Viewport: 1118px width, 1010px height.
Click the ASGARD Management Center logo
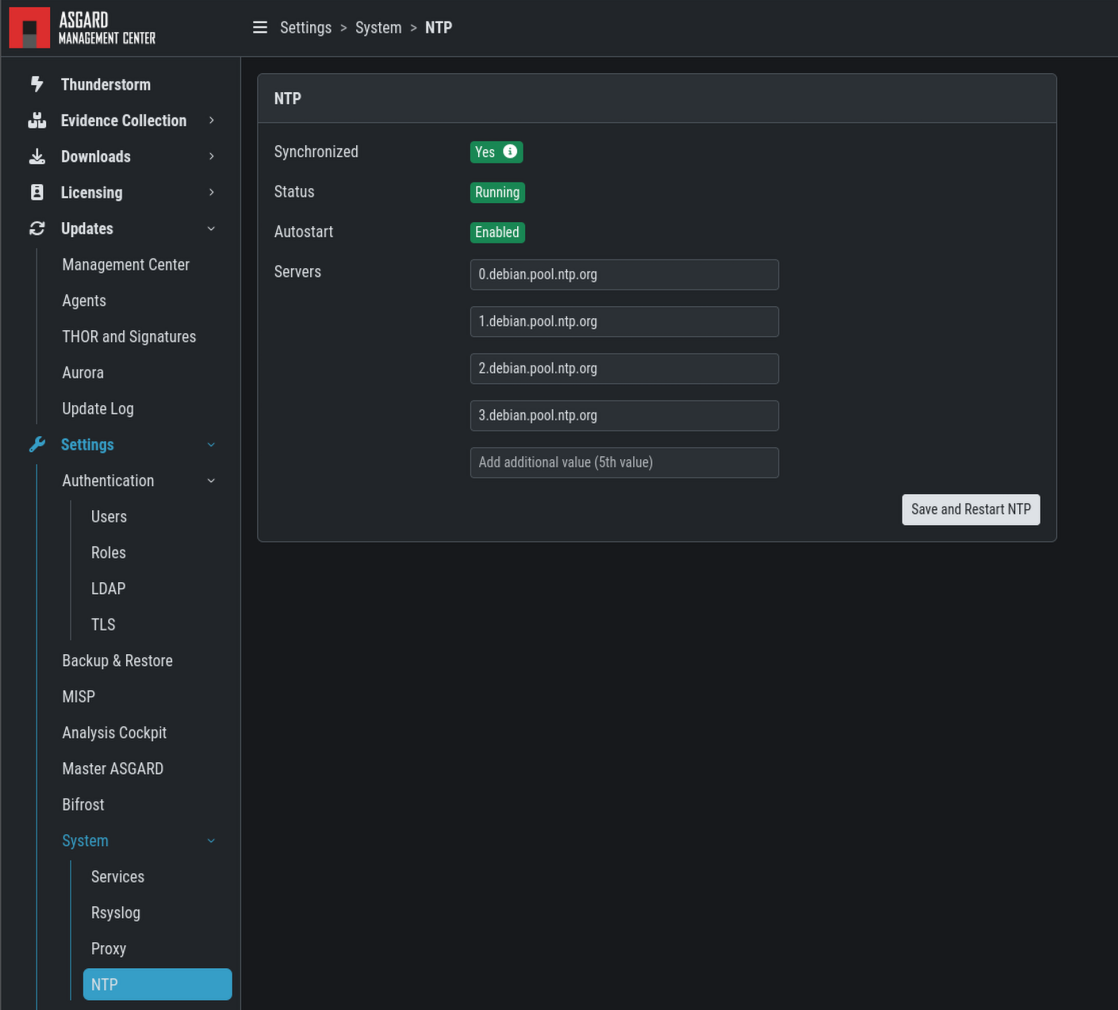click(x=82, y=28)
